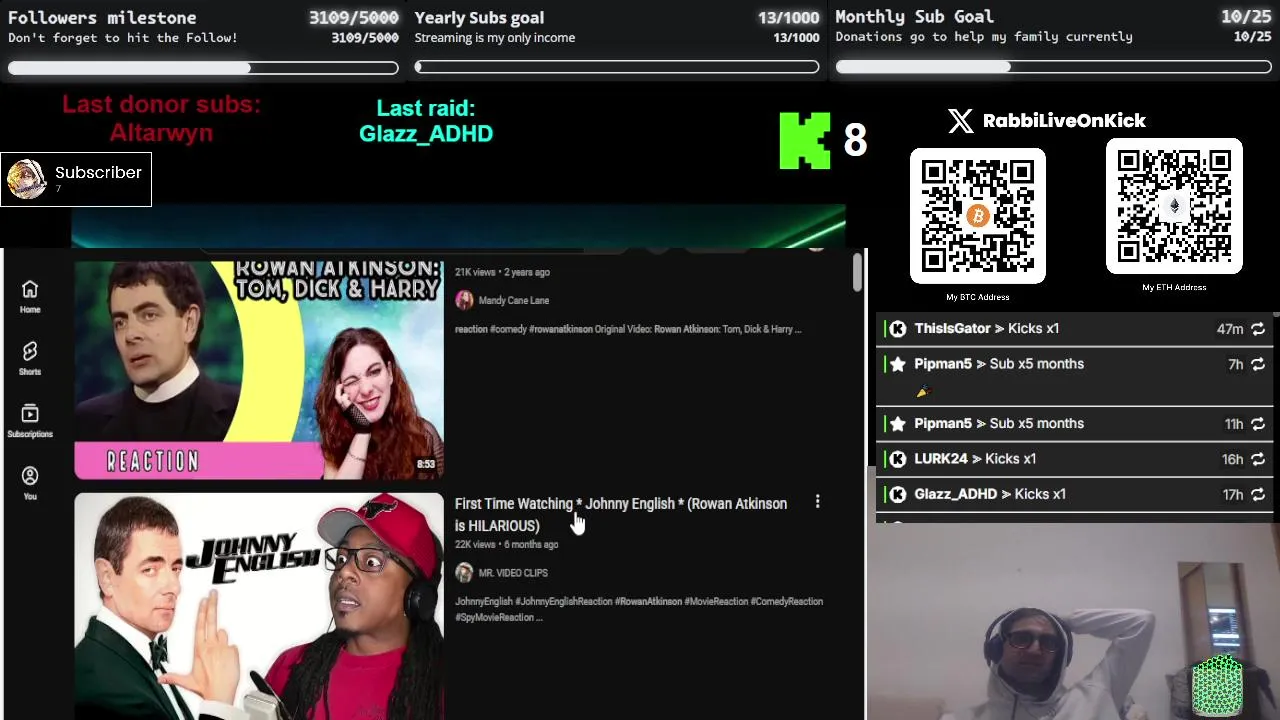Click the Bitcoin QR code
Viewport: 1280px width, 720px height.
978,216
